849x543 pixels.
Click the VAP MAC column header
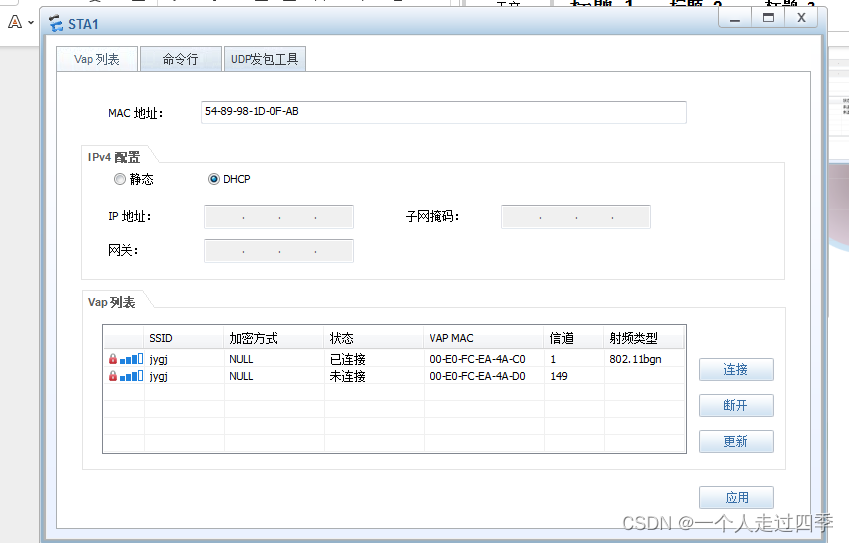click(x=484, y=338)
